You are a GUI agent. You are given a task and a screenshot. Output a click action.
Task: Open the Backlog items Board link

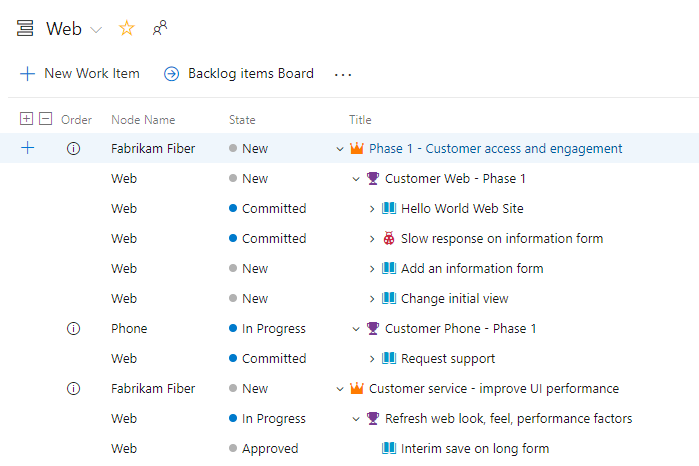(239, 74)
